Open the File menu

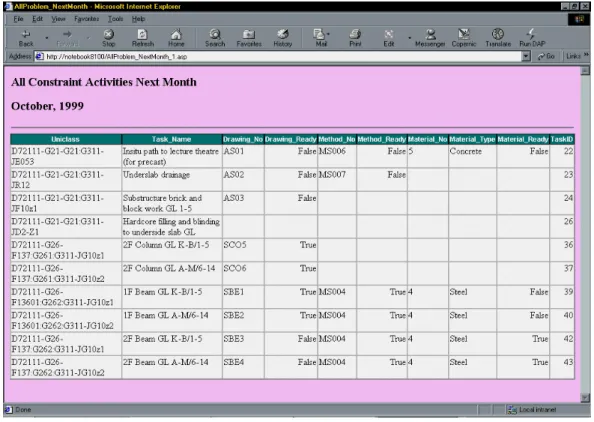tap(18, 19)
